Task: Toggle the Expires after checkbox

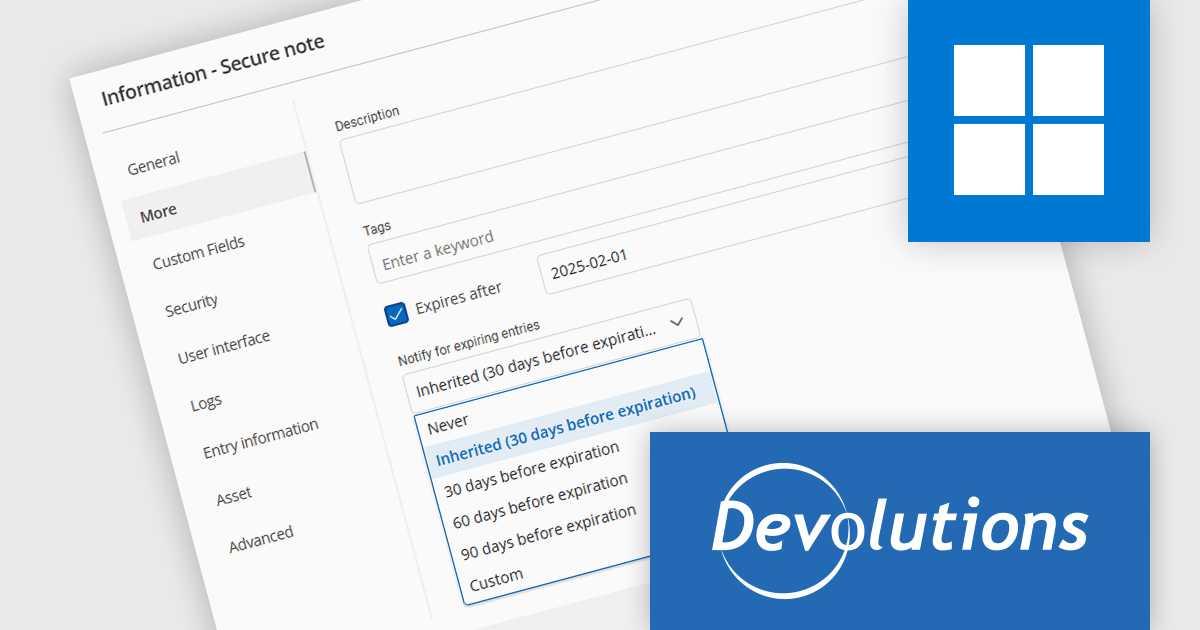Action: [x=396, y=314]
